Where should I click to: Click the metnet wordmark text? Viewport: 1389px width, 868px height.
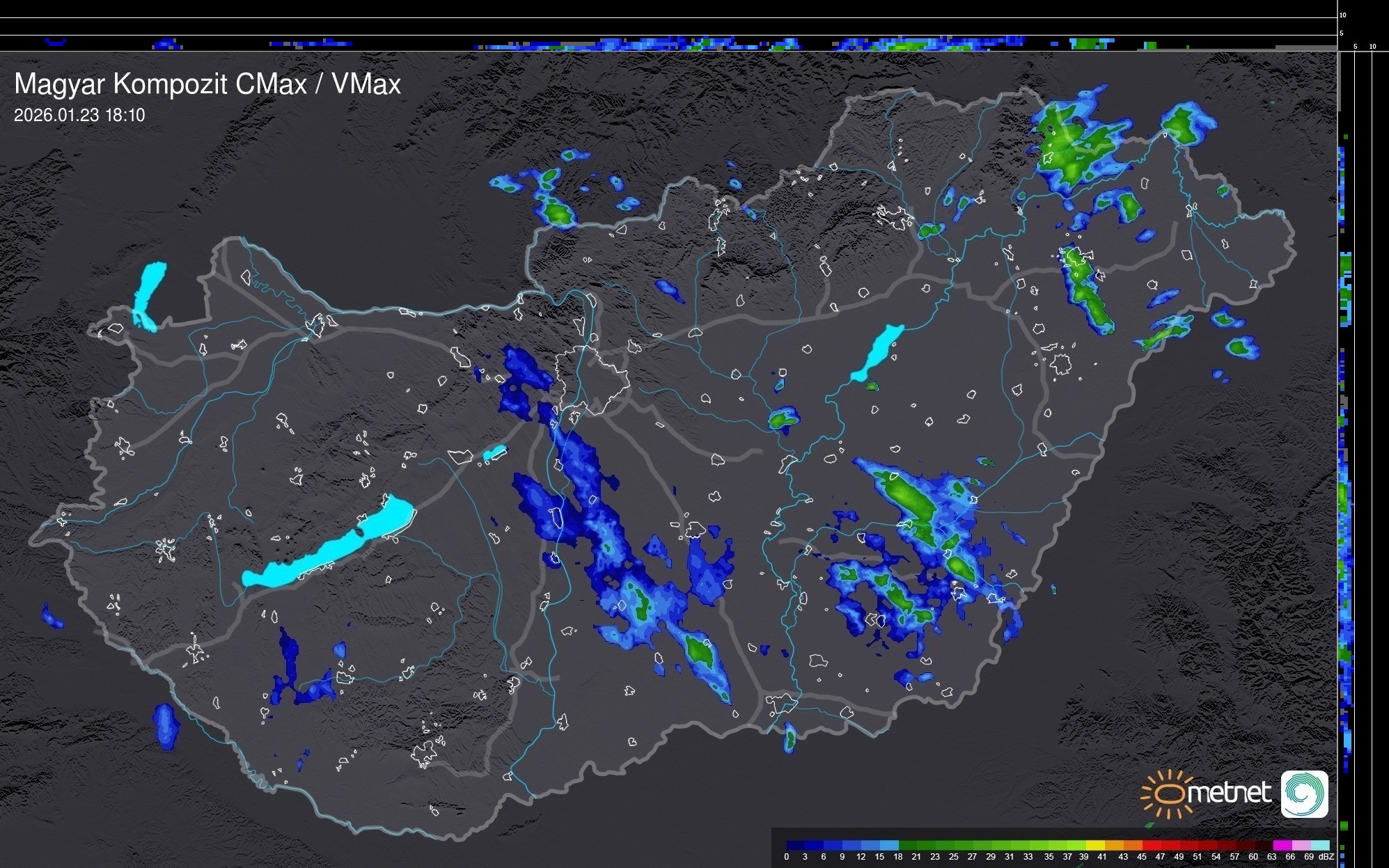point(1230,793)
